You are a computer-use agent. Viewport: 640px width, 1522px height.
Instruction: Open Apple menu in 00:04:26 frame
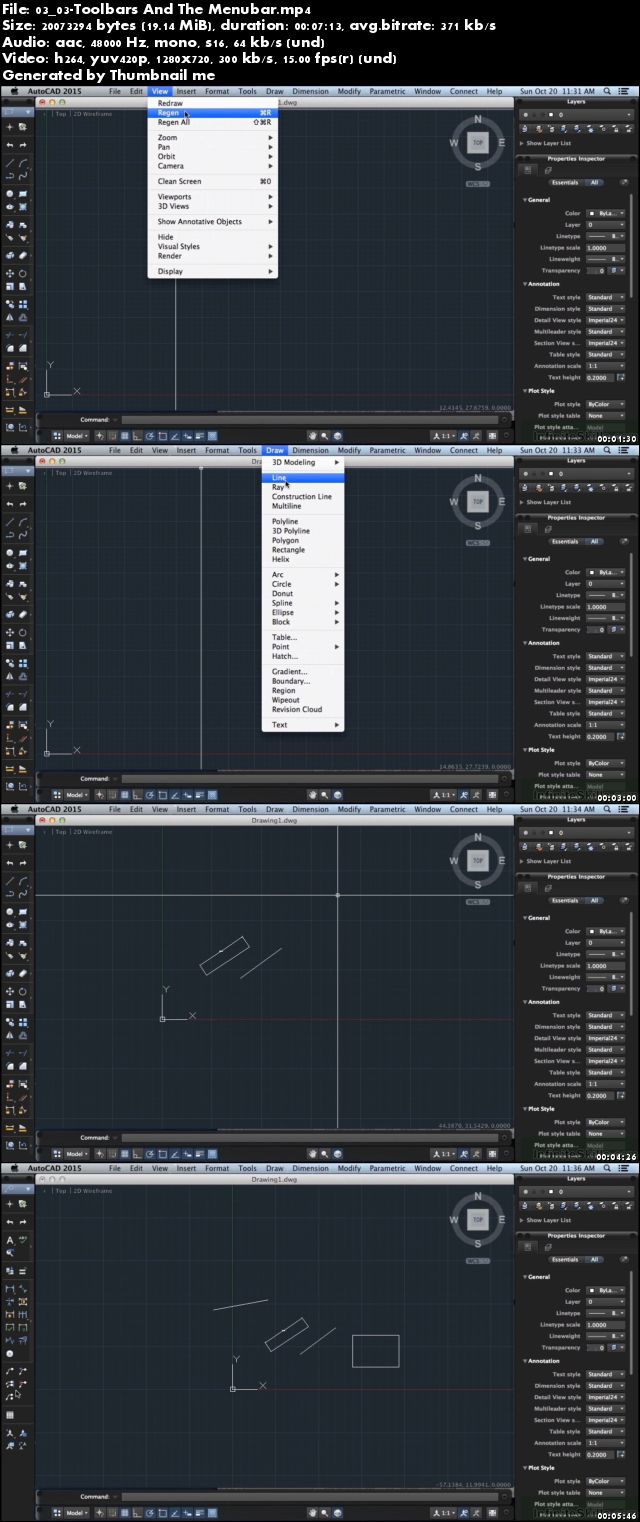(x=15, y=809)
